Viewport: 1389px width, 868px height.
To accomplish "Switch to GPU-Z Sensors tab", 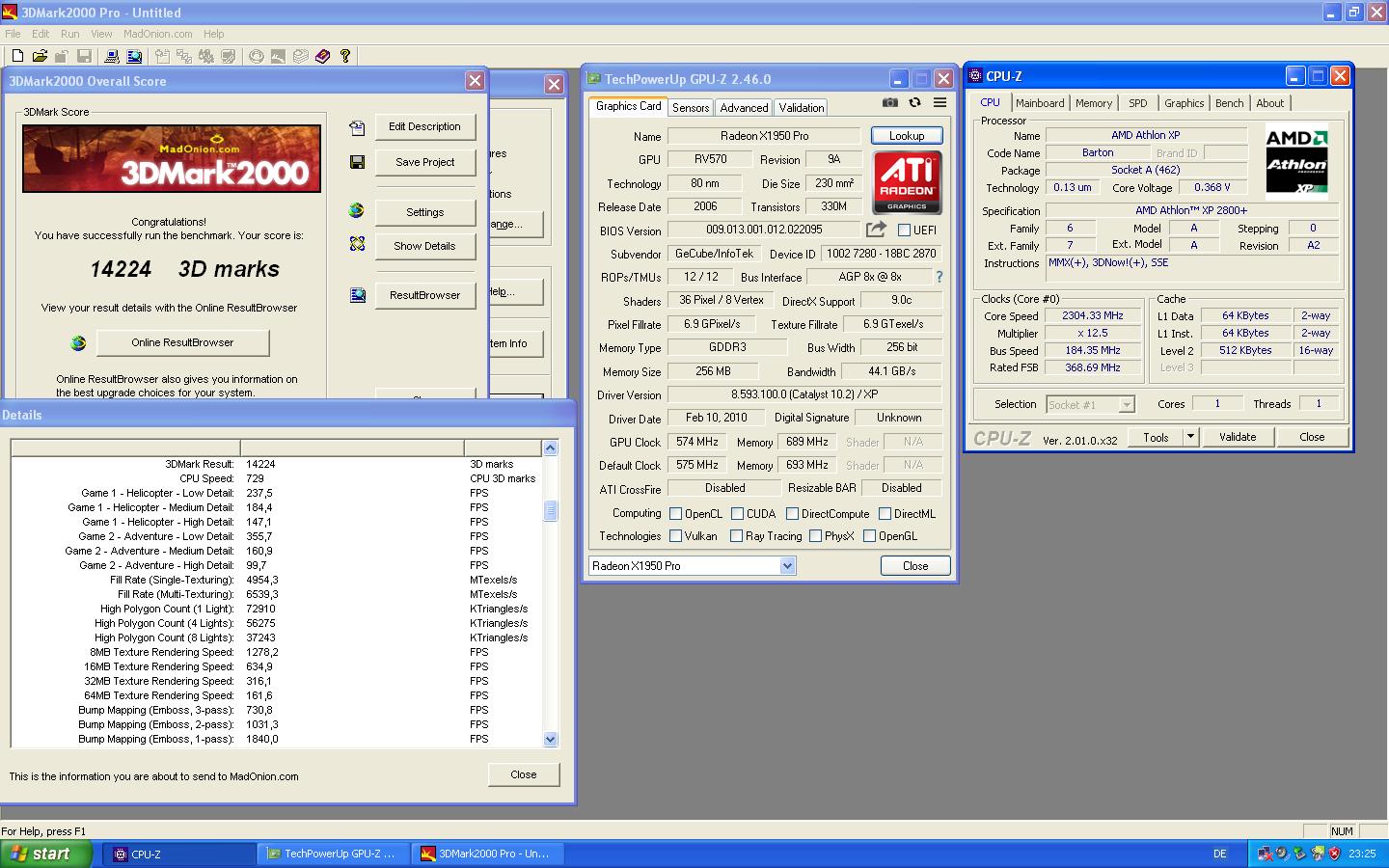I will (x=691, y=108).
